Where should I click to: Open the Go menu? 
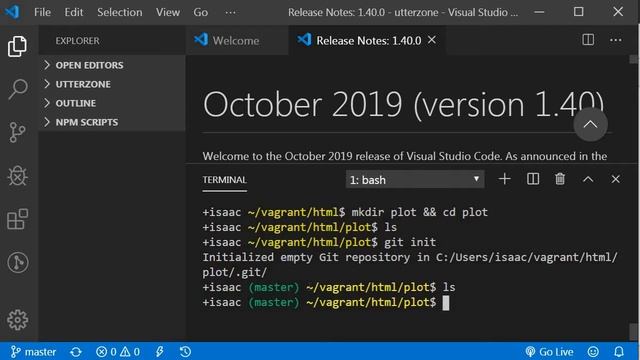coord(200,12)
